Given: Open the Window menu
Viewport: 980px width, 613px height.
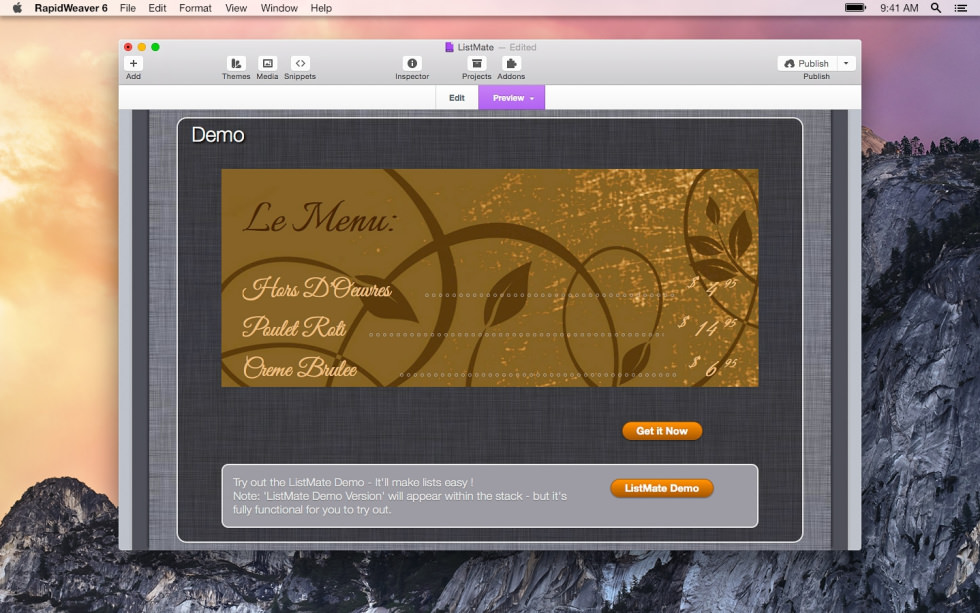Looking at the screenshot, I should point(279,8).
